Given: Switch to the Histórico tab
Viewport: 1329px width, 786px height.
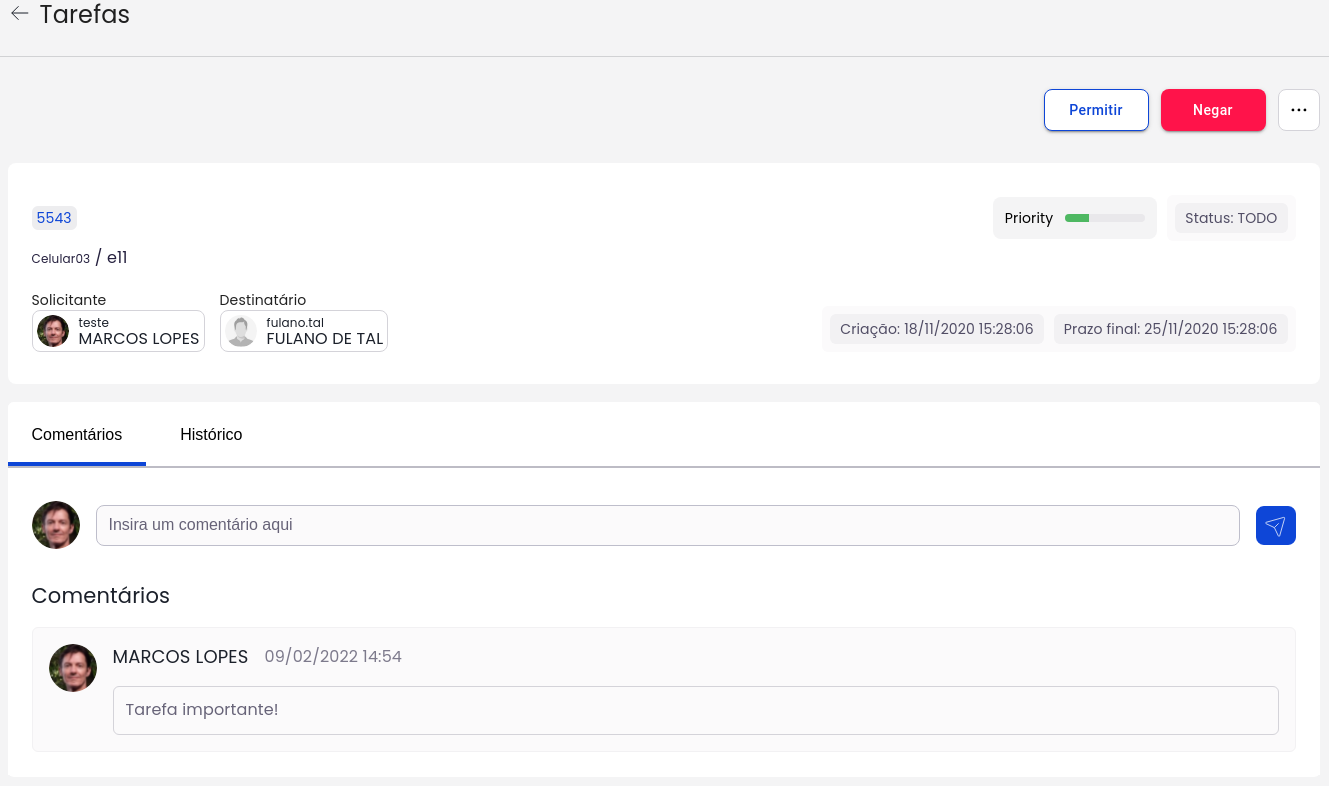Looking at the screenshot, I should point(211,434).
